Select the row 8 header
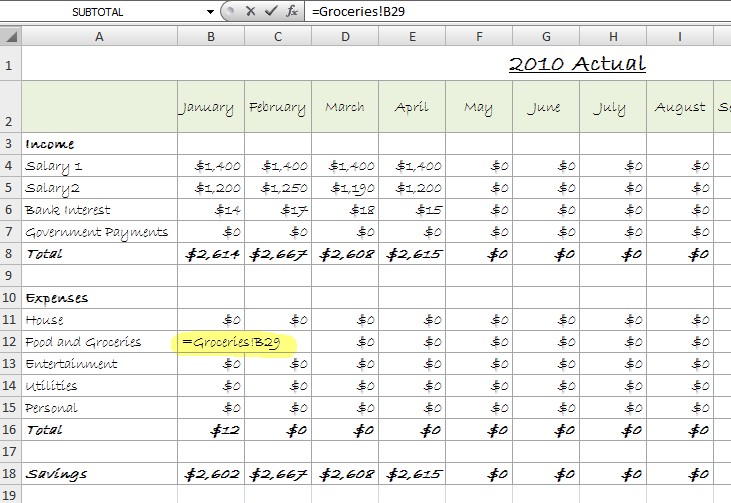The height and width of the screenshot is (503, 731). click(10, 254)
